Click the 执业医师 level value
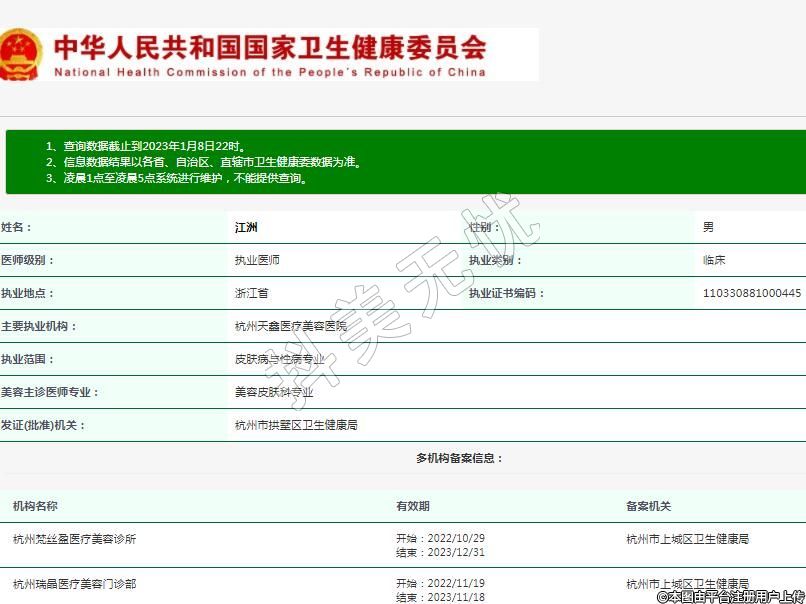Screen dimensions: 806x604 coord(257,260)
